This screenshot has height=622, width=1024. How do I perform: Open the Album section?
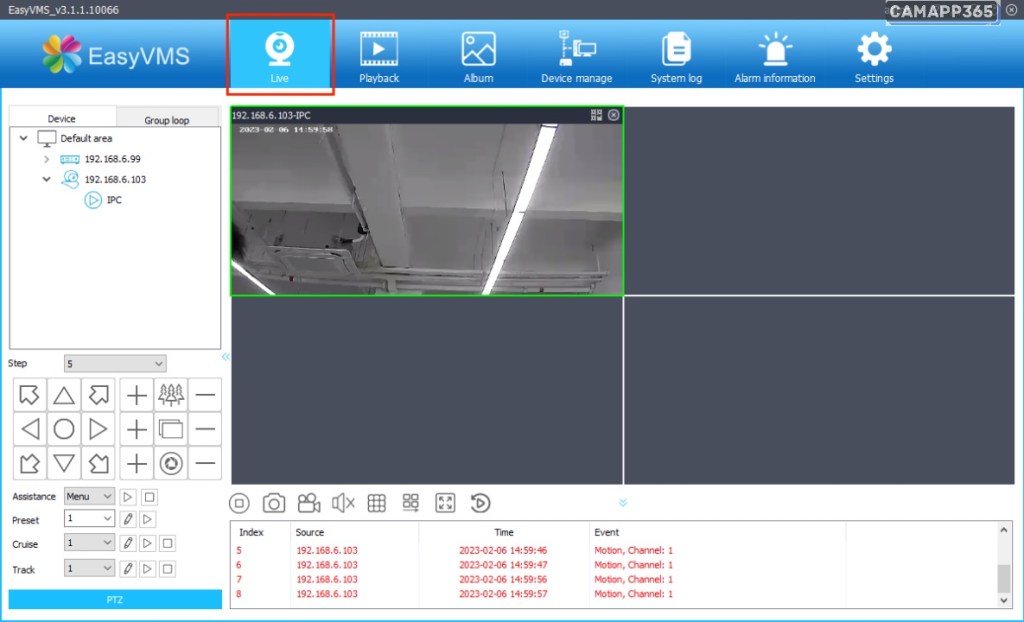coord(478,57)
